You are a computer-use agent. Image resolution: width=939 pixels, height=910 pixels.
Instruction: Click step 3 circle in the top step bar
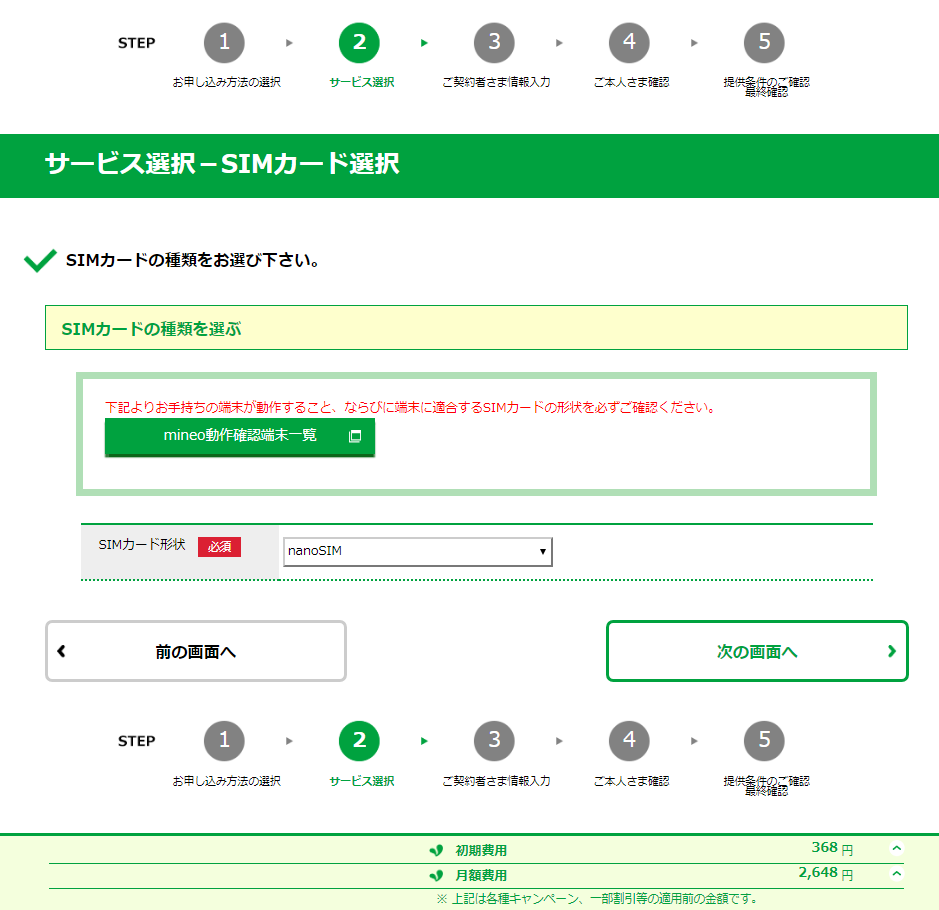coord(494,43)
